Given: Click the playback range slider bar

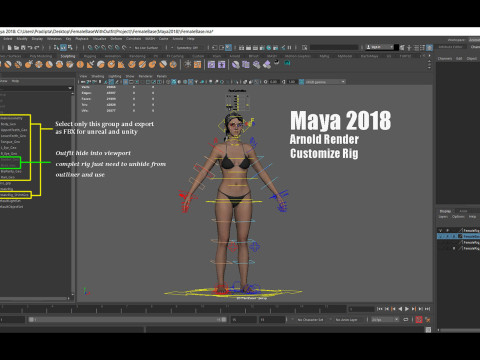Looking at the screenshot, I should pos(127,320).
